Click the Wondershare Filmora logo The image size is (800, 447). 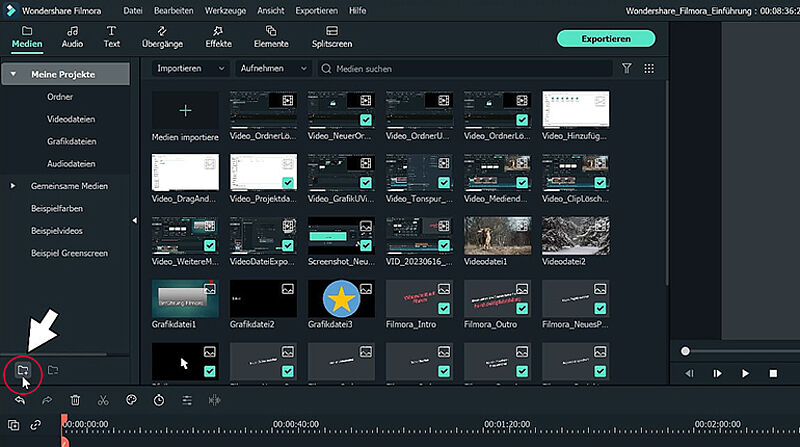[x=10, y=10]
